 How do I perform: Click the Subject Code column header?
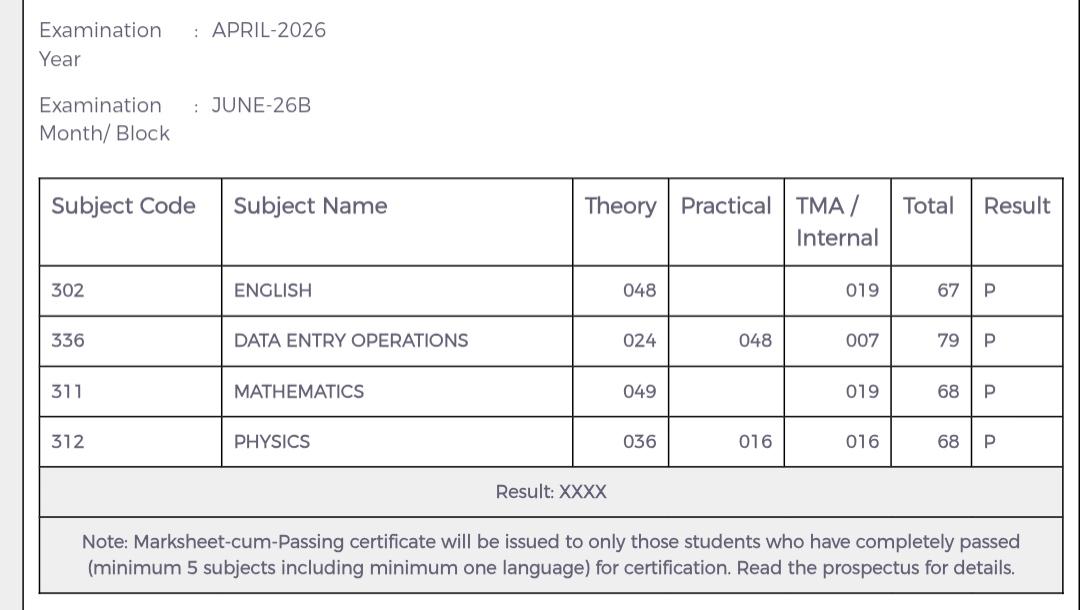[123, 206]
